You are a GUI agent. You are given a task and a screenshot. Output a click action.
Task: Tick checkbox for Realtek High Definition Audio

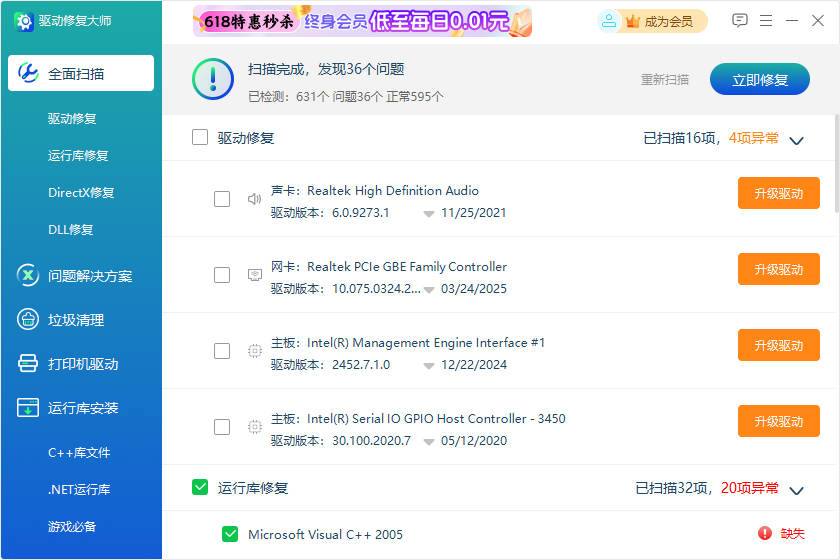[x=222, y=199]
